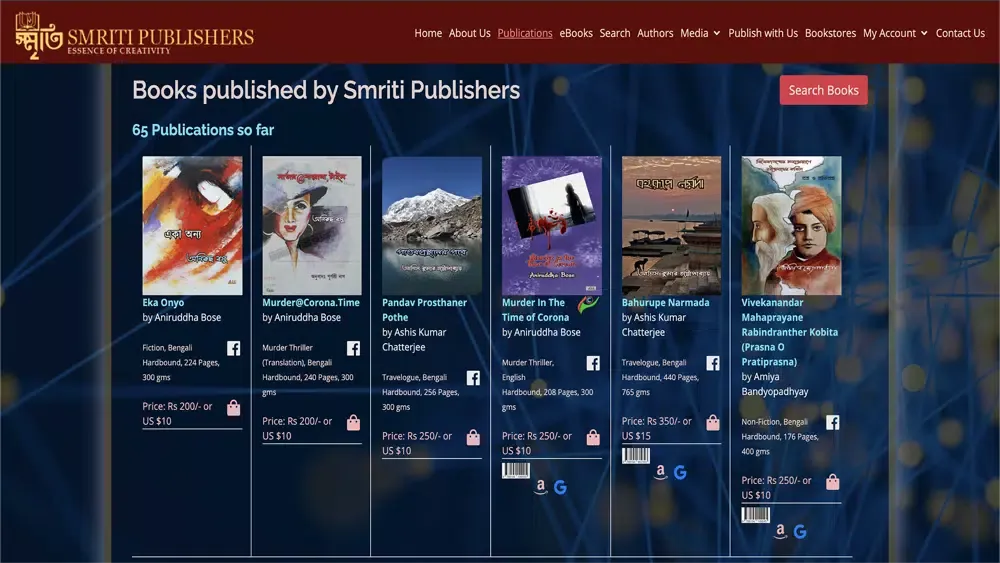Open Google link for Murder In The Time of Corona
Viewport: 1000px width, 563px height.
[x=561, y=488]
